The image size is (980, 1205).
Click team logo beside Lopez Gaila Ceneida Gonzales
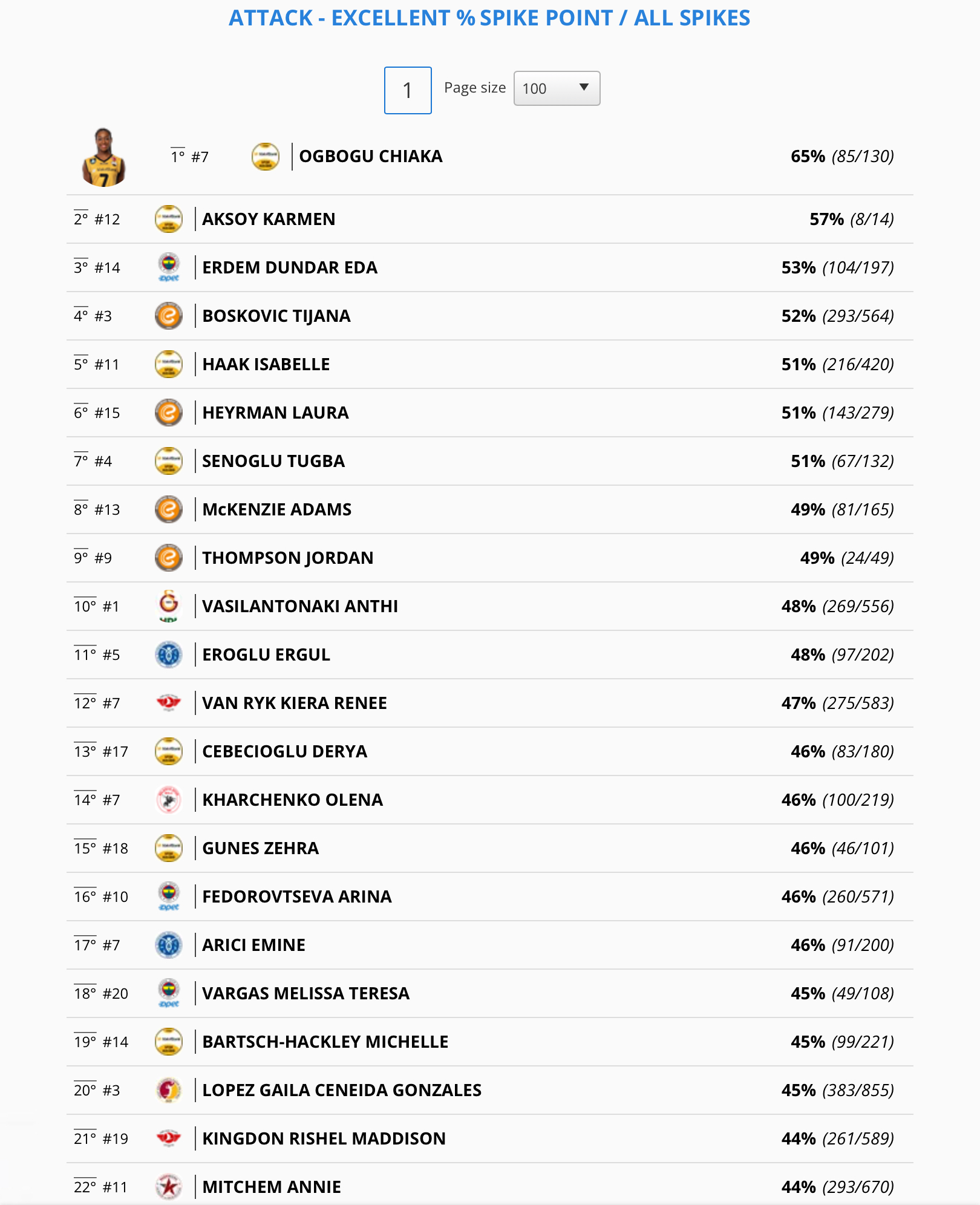coord(169,1090)
